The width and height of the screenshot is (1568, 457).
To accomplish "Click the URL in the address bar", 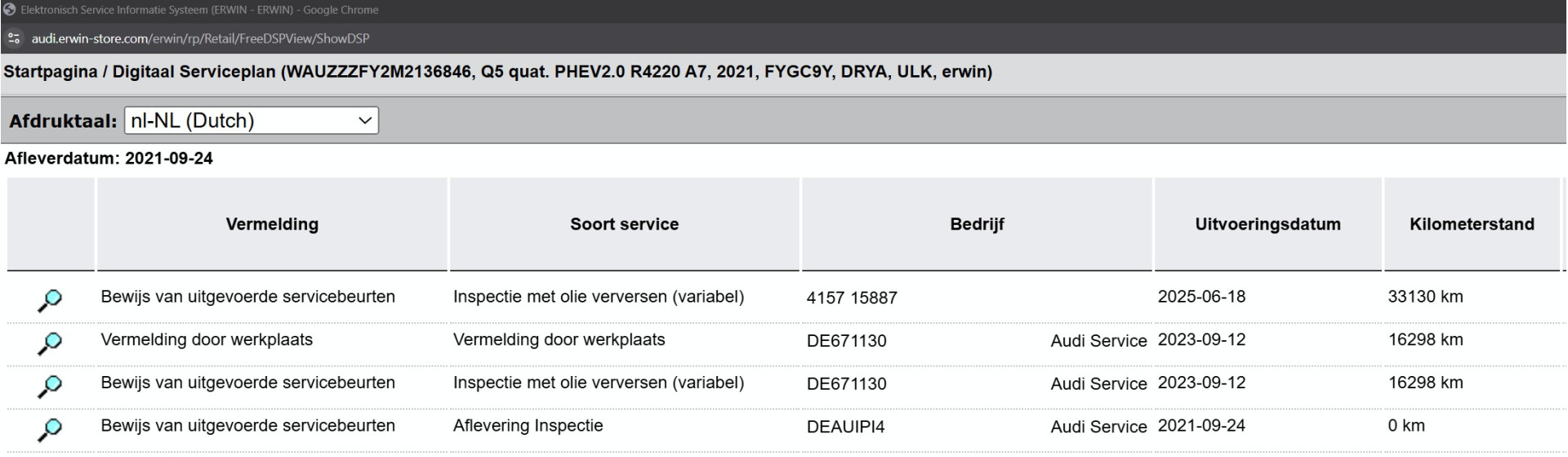I will click(x=200, y=38).
